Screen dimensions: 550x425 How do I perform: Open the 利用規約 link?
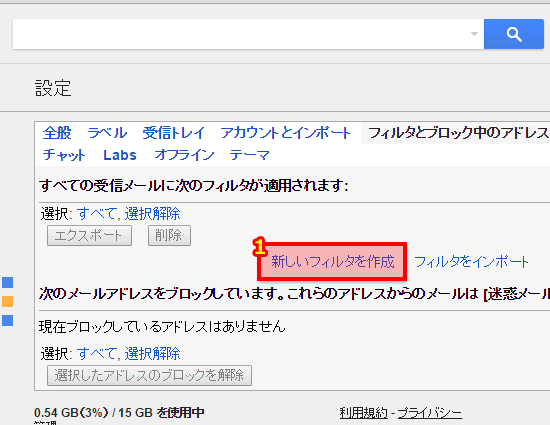point(363,413)
